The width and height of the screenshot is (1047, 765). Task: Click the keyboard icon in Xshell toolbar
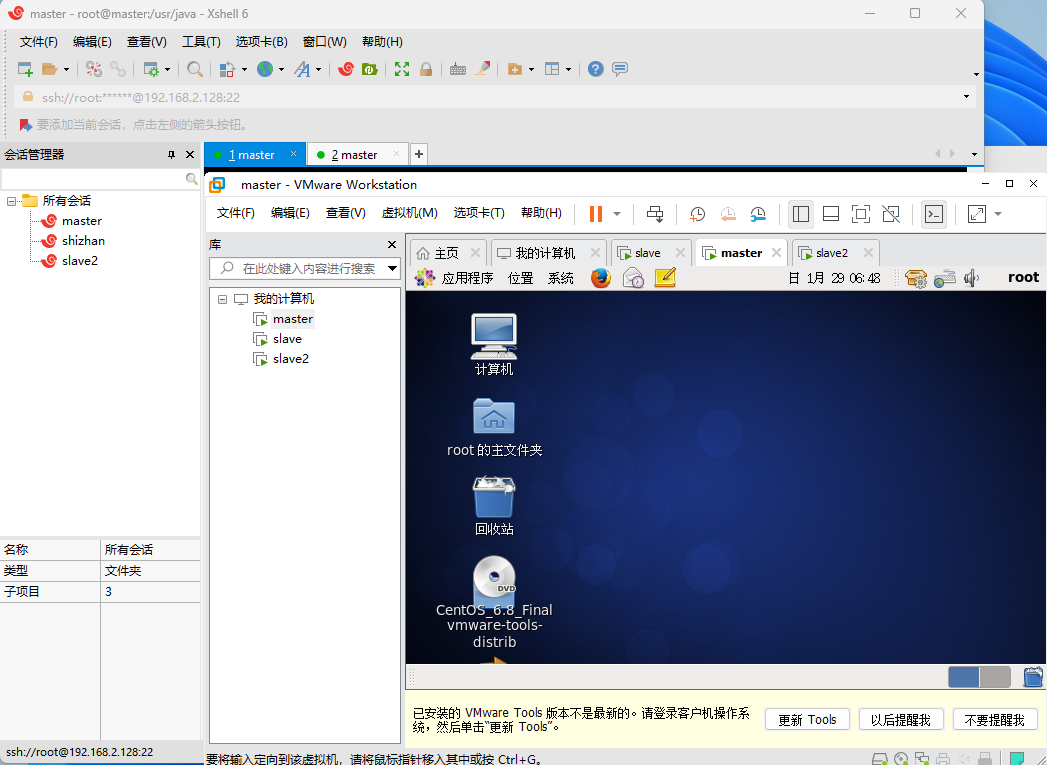(x=457, y=69)
